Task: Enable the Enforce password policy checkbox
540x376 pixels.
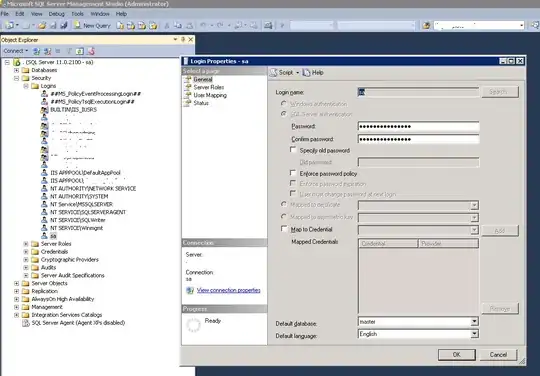Action: 293,173
